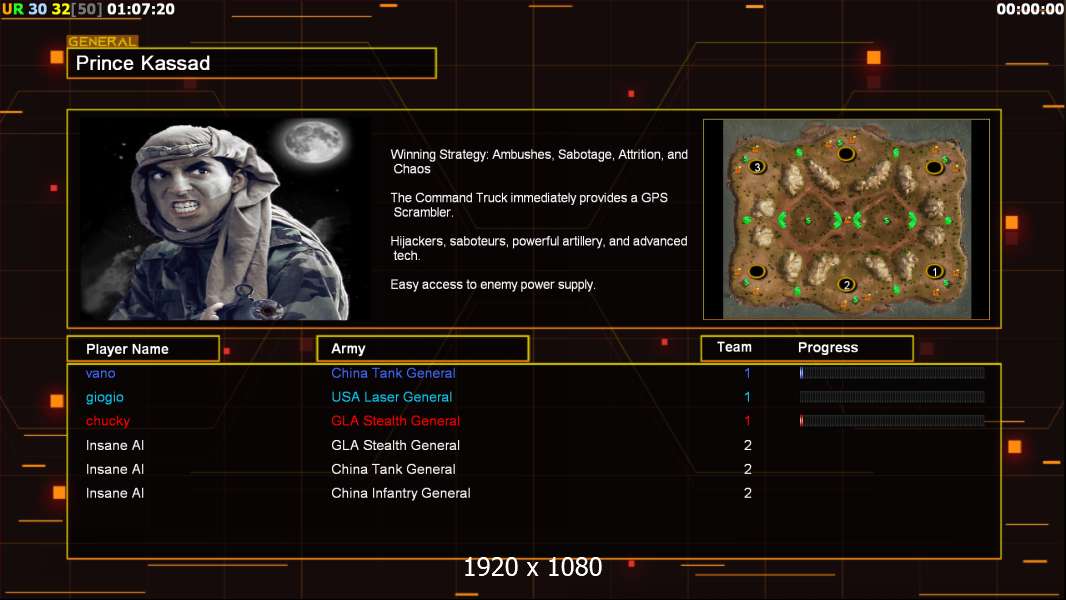Select start position marker 3 on map
This screenshot has width=1066, height=600.
click(757, 166)
